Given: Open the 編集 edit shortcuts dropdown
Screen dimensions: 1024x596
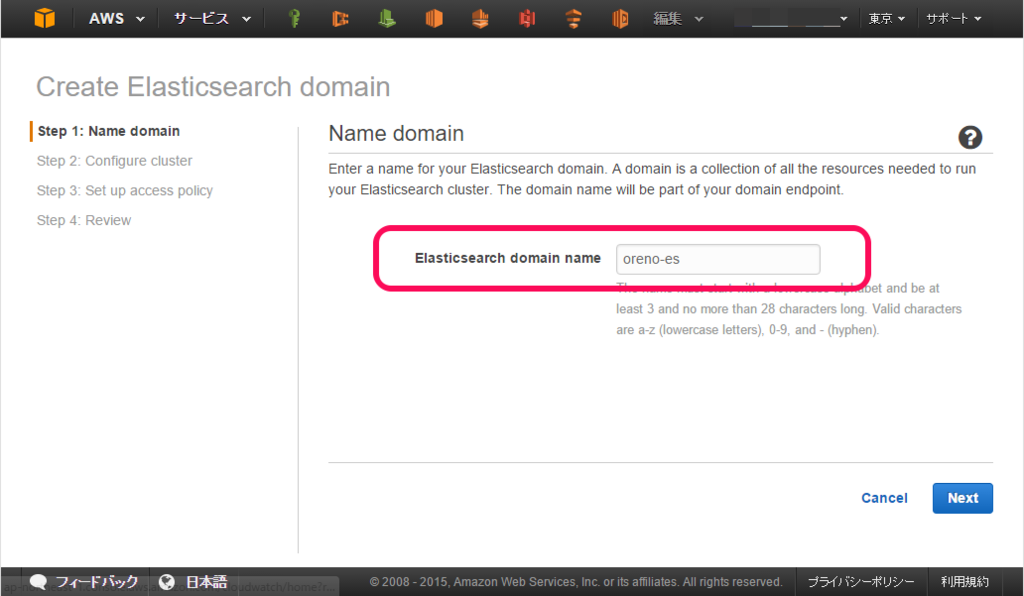Looking at the screenshot, I should pos(679,19).
